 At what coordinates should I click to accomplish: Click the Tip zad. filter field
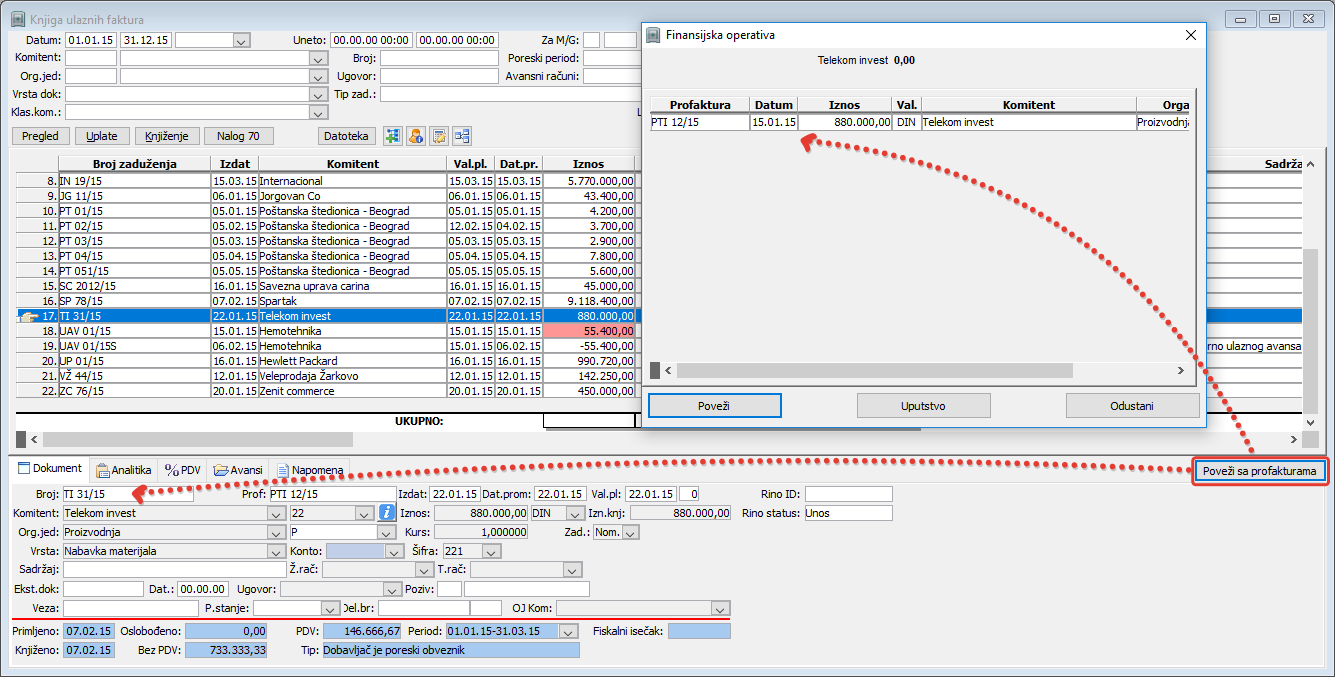point(509,94)
